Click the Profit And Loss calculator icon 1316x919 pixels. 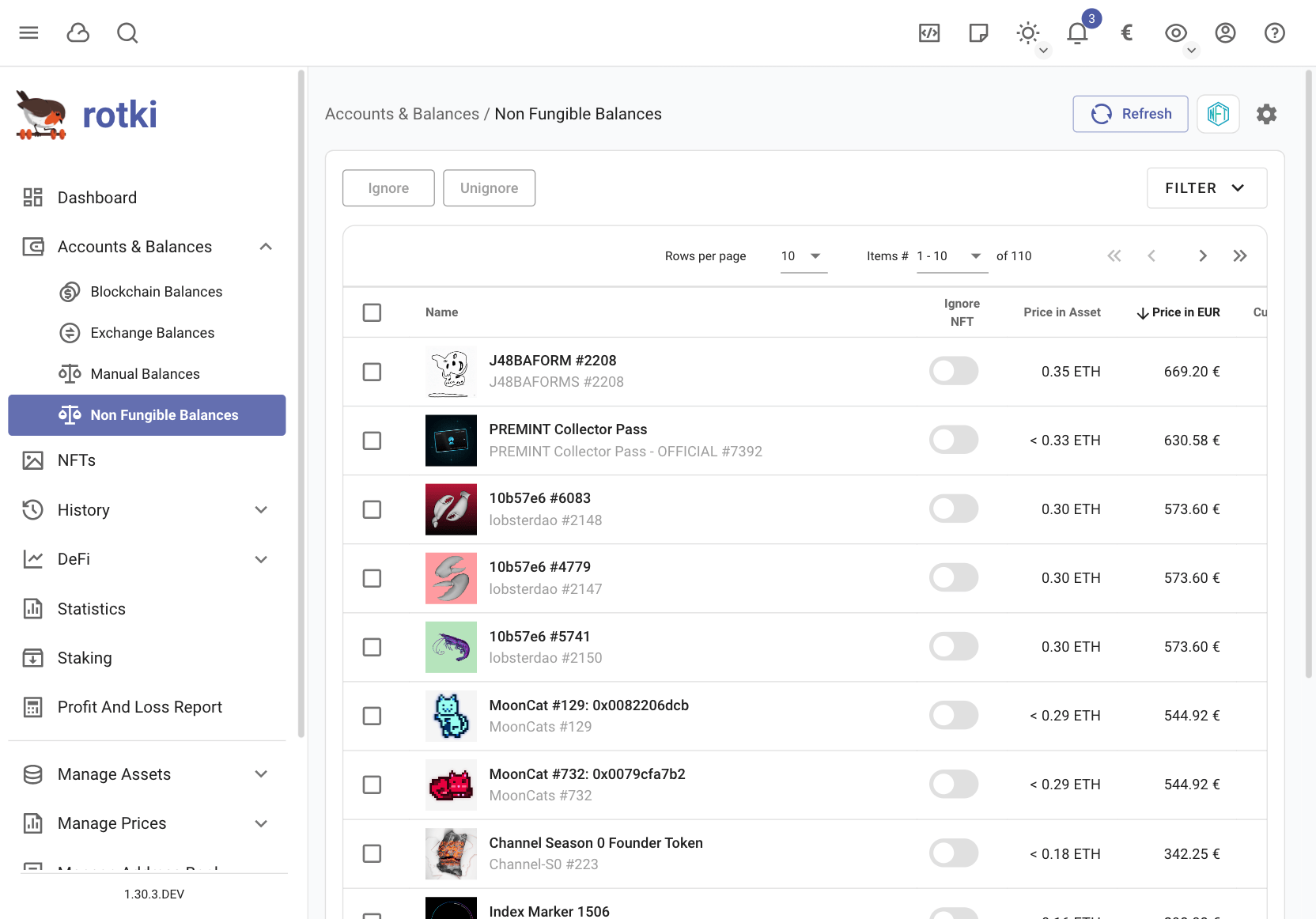pos(32,707)
